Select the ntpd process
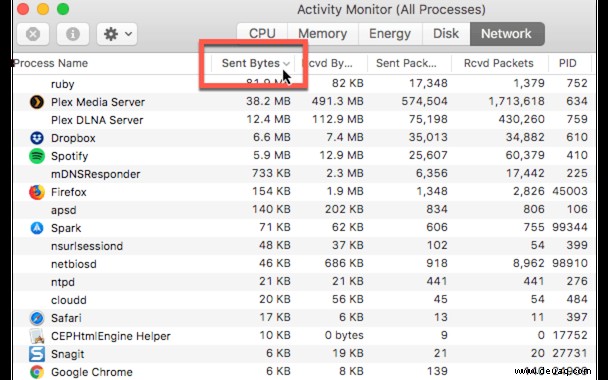 62,282
